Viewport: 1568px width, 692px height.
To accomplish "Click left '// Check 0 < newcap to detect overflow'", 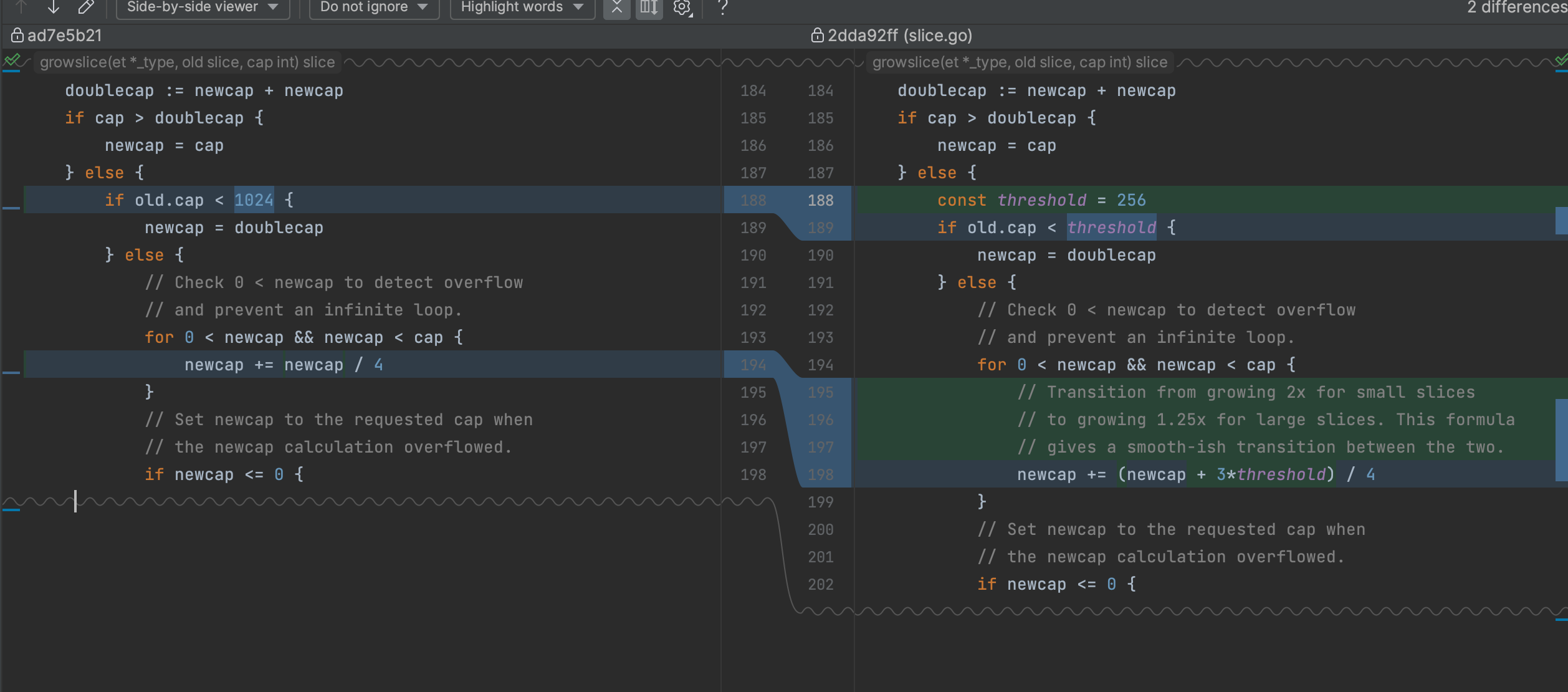I will [x=333, y=282].
